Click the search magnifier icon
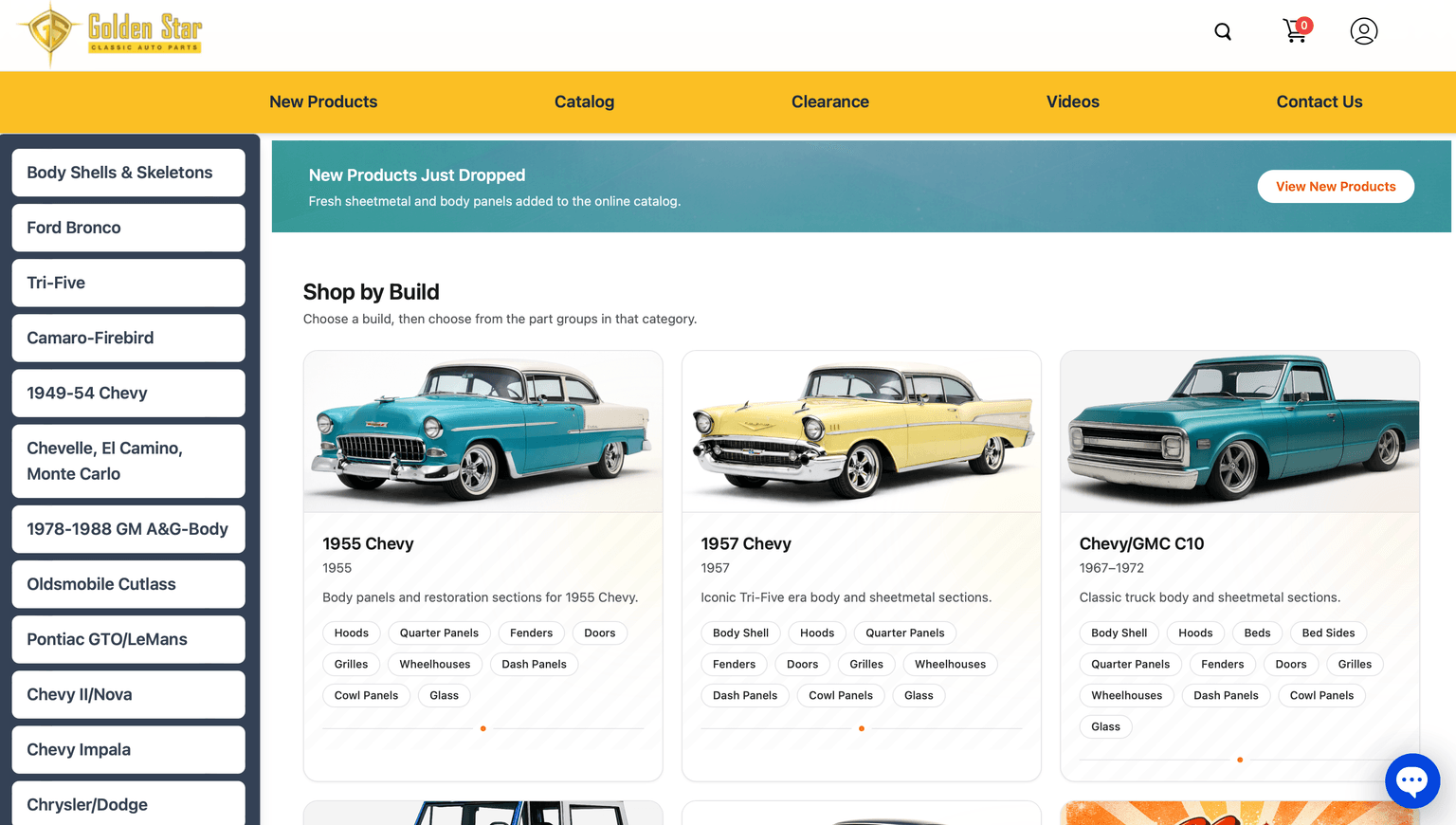1456x825 pixels. tap(1223, 32)
